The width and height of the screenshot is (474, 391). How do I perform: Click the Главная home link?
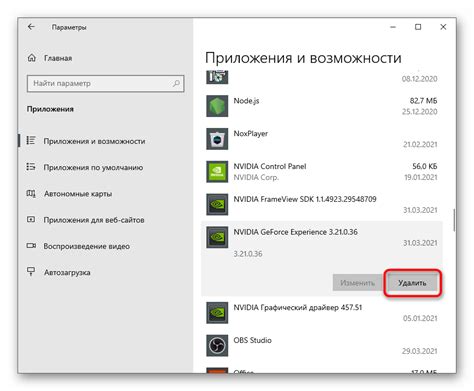(58, 58)
